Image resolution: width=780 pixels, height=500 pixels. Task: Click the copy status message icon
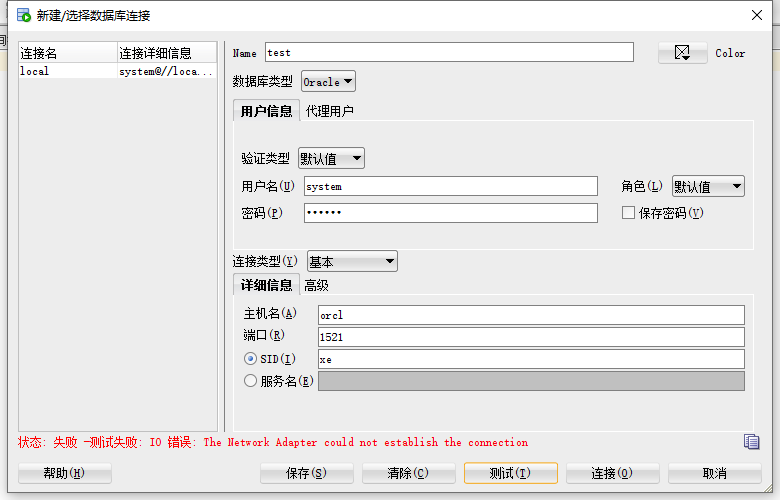pos(751,441)
